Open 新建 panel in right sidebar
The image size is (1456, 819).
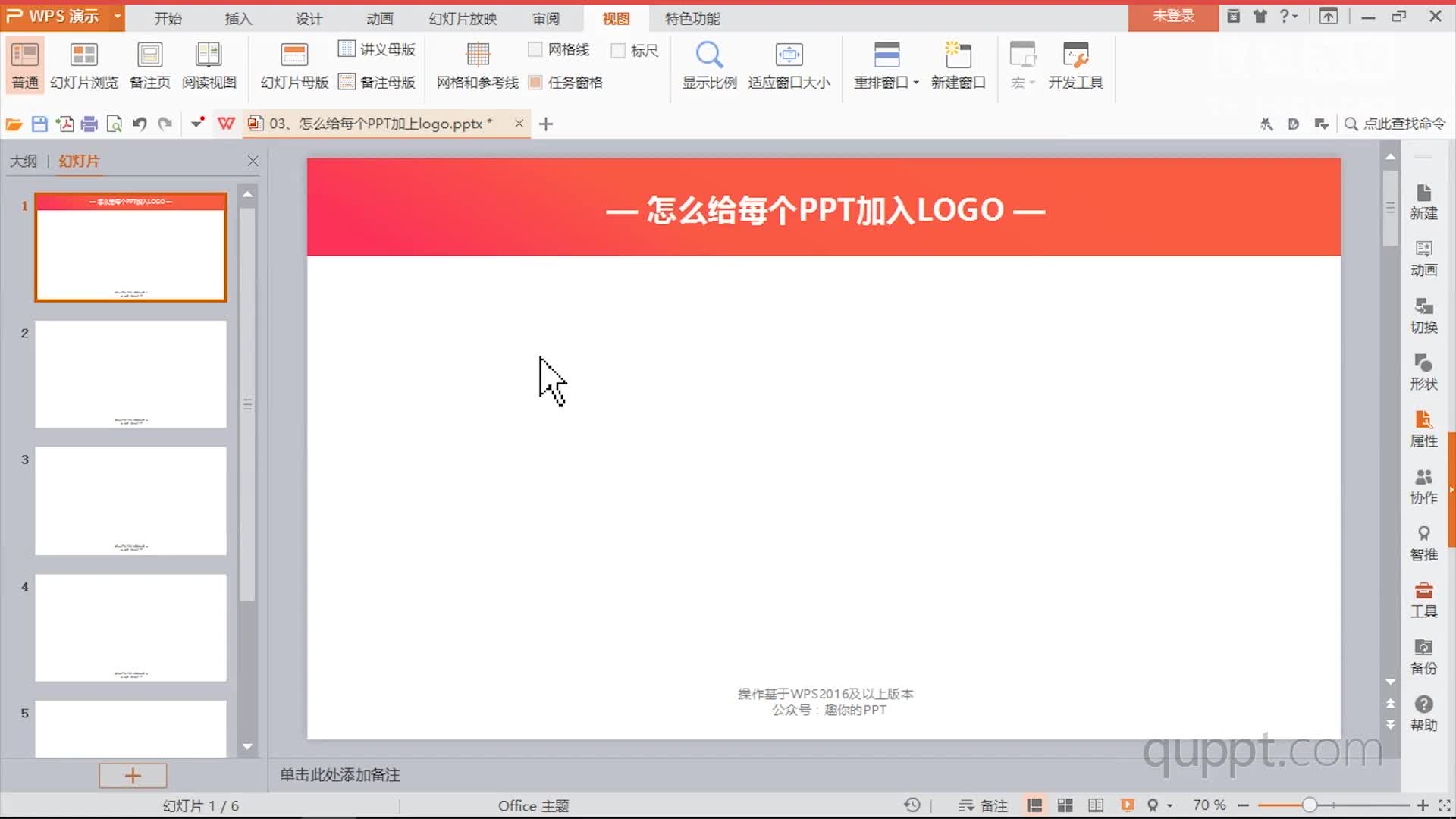click(1423, 202)
